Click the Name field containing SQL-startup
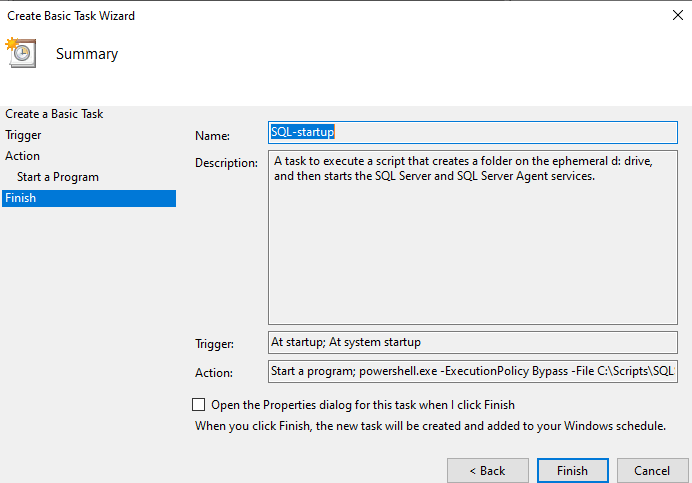692x483 pixels. coord(473,132)
